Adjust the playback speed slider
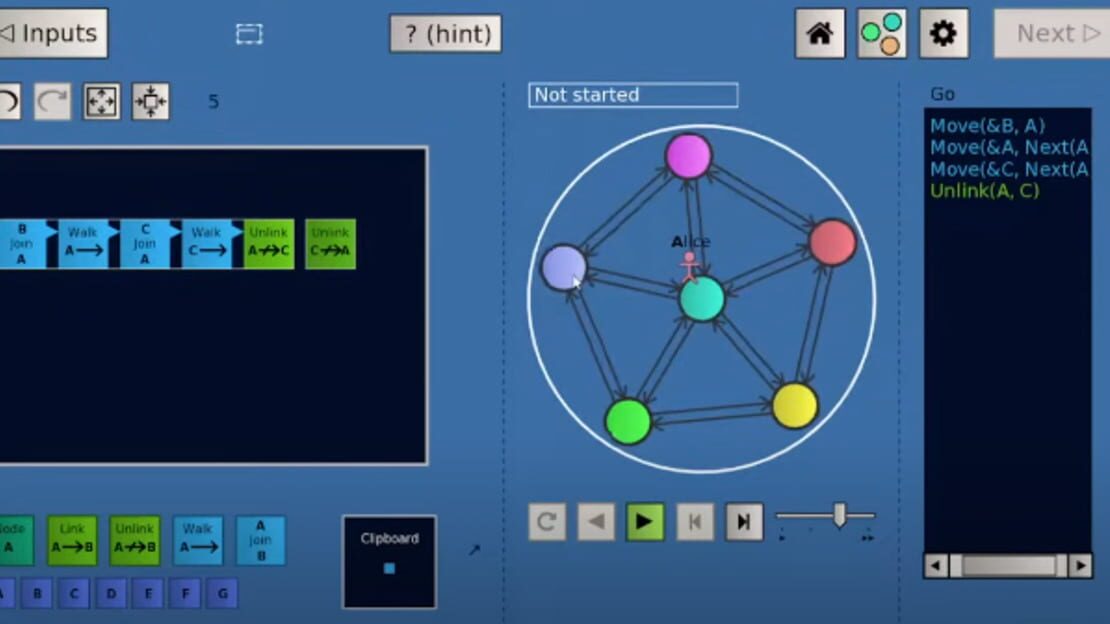The height and width of the screenshot is (624, 1110). coord(840,516)
